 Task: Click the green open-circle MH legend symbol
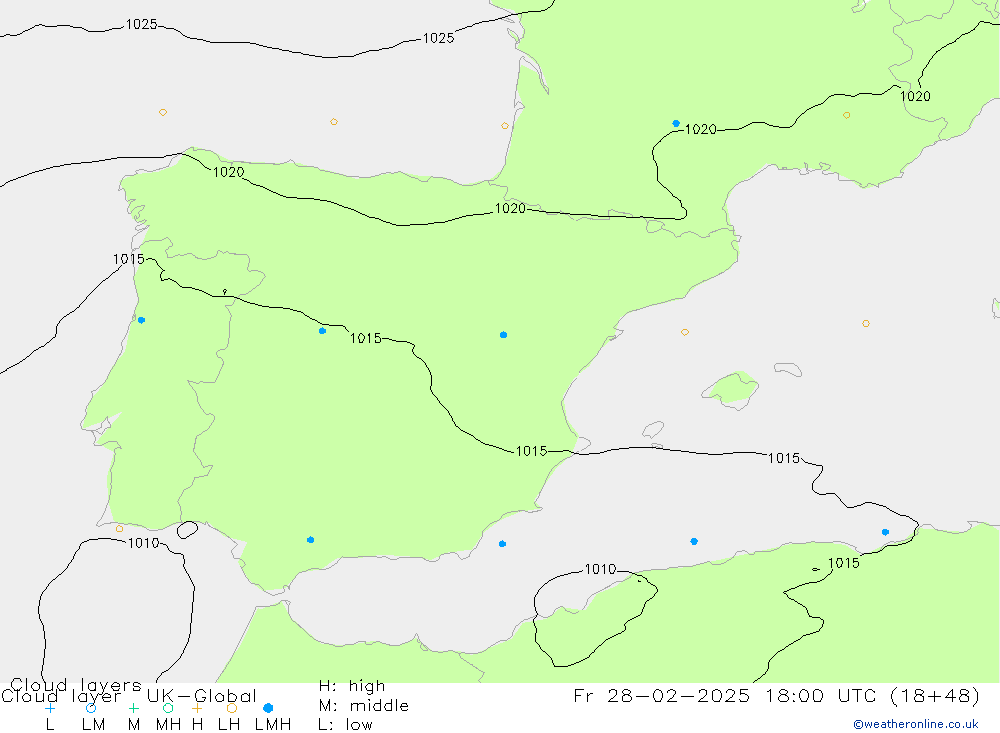coord(168,708)
